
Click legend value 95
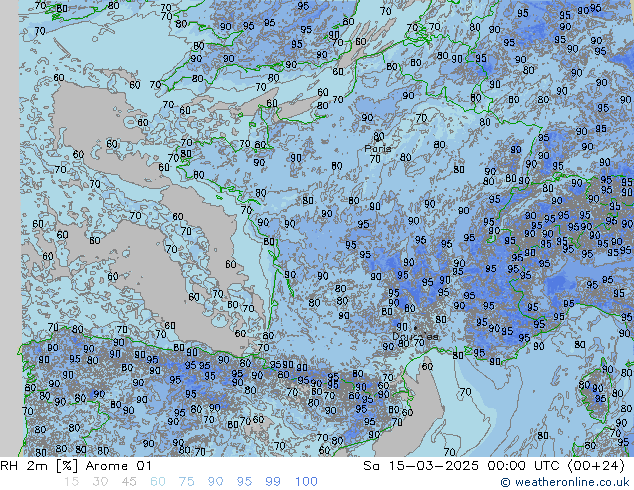pyautogui.click(x=244, y=482)
